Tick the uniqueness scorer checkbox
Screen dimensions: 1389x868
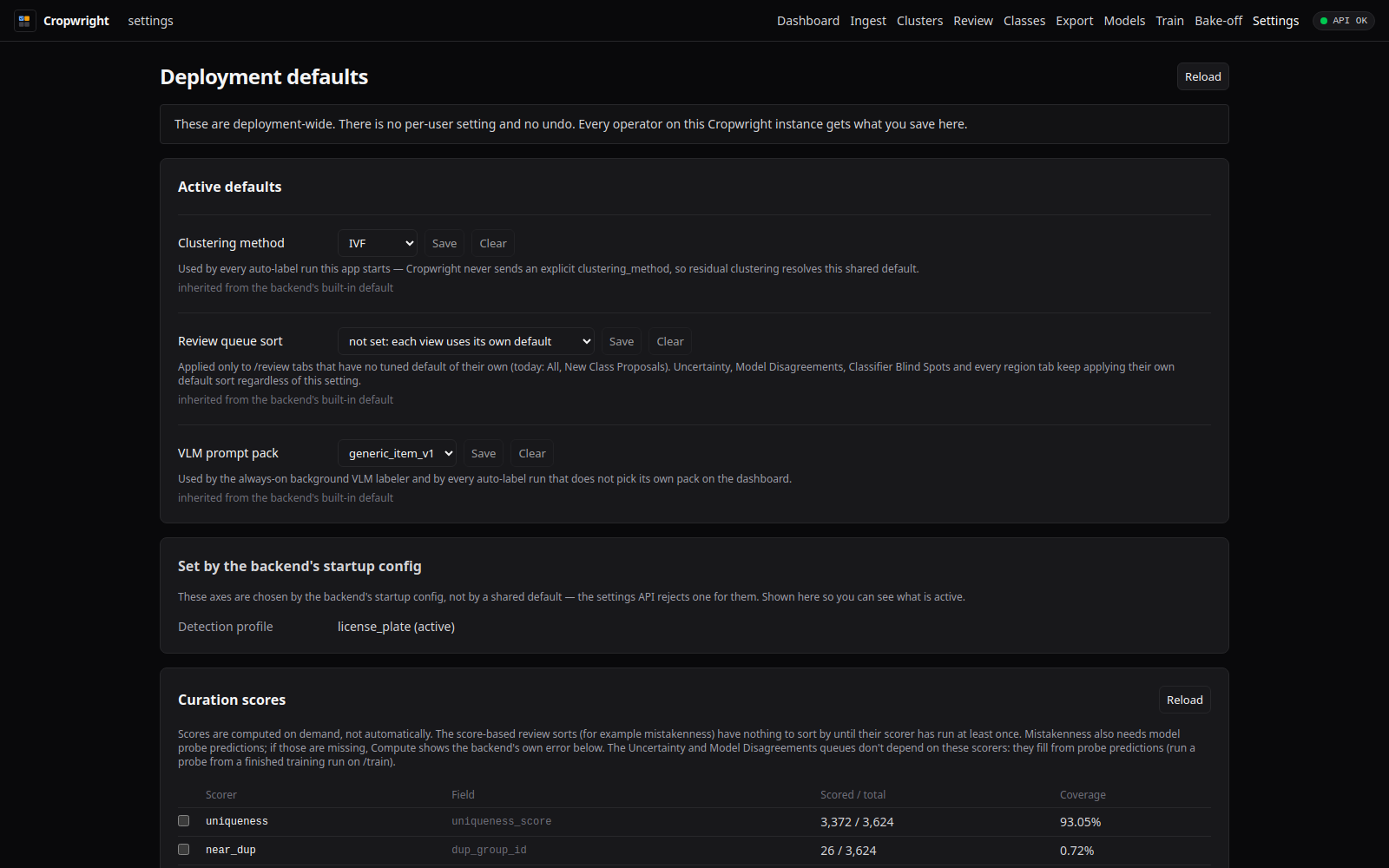[x=183, y=821]
